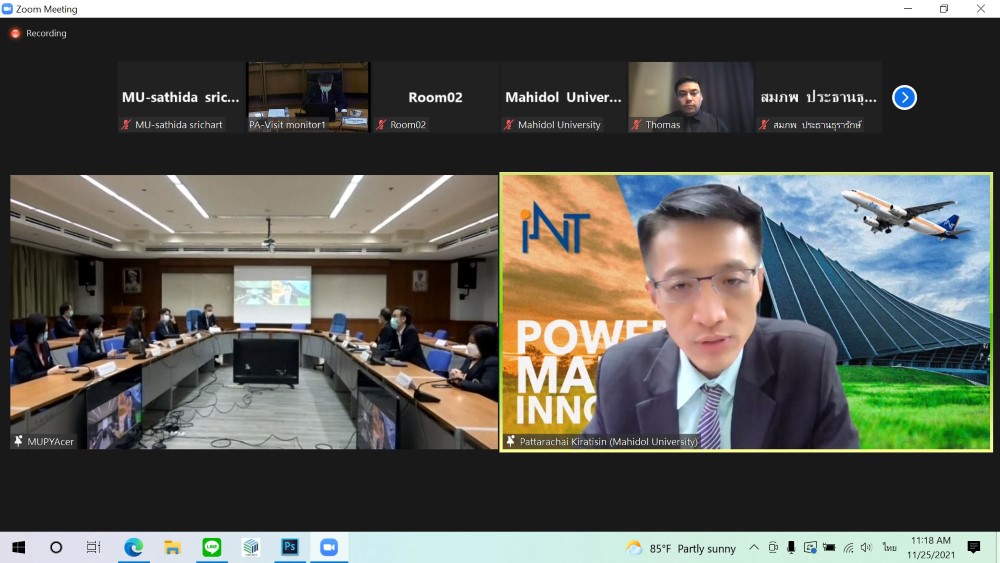Open Microsoft Edge in the taskbar
The height and width of the screenshot is (563, 1000).
133,547
